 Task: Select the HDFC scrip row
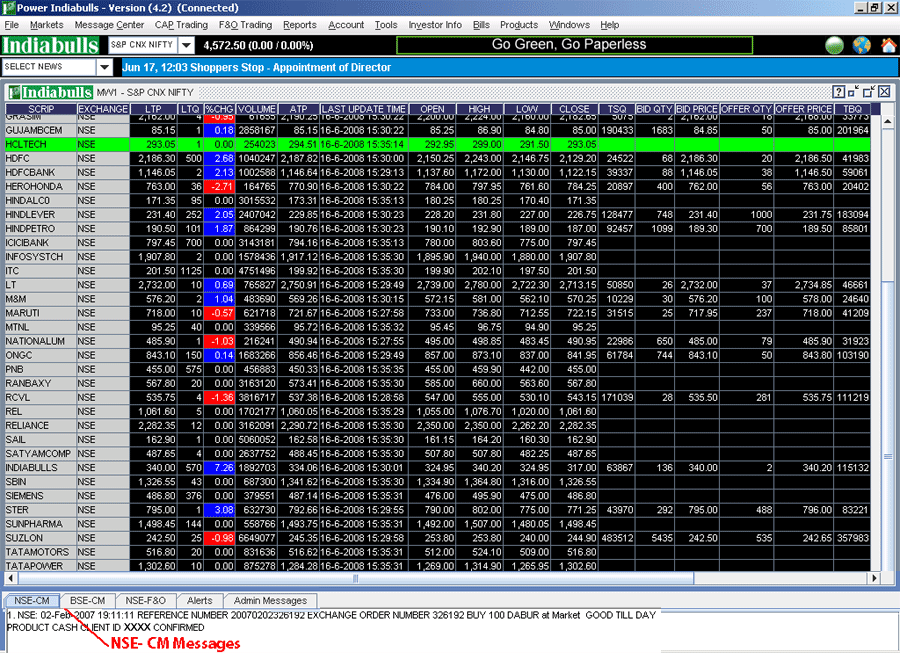437,158
